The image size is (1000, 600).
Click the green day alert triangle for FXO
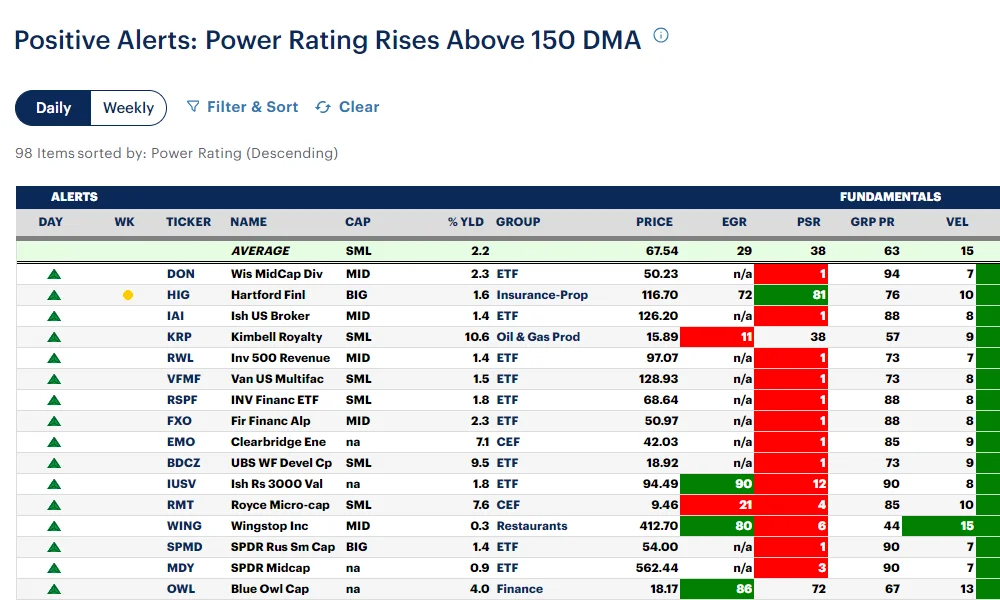point(54,421)
